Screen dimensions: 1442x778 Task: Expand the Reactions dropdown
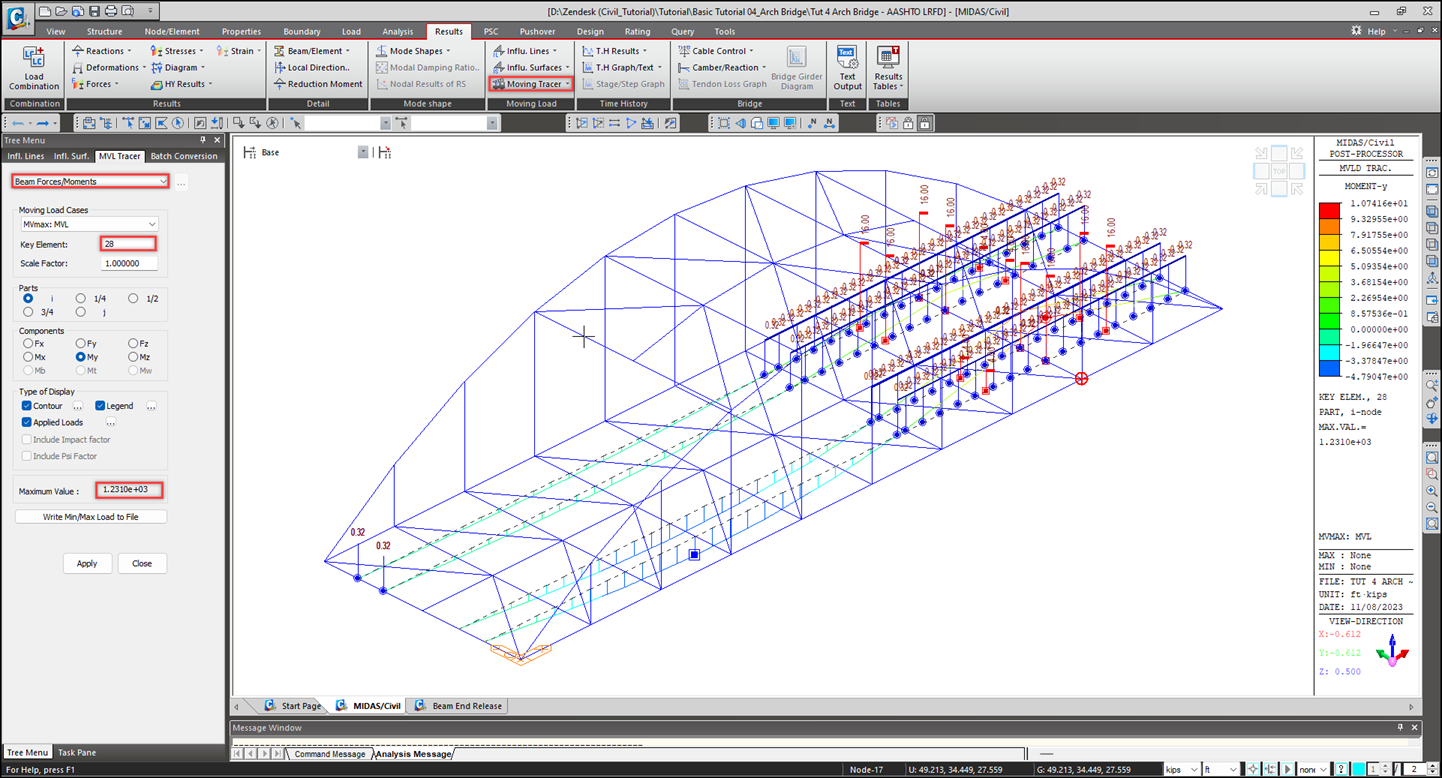pyautogui.click(x=131, y=51)
